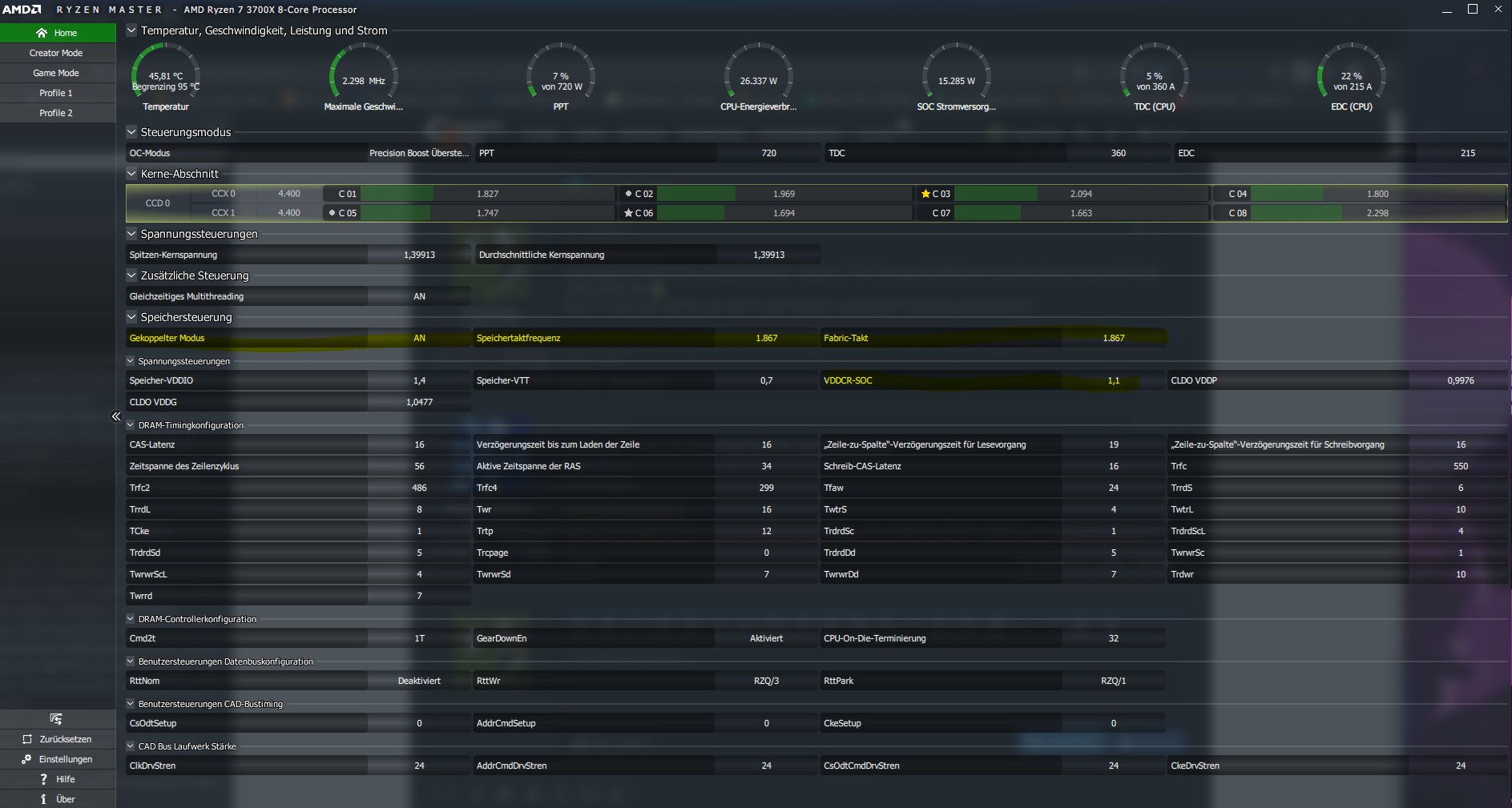Select the CCX 1 row value 4.400
1512x808 pixels.
[x=289, y=213]
